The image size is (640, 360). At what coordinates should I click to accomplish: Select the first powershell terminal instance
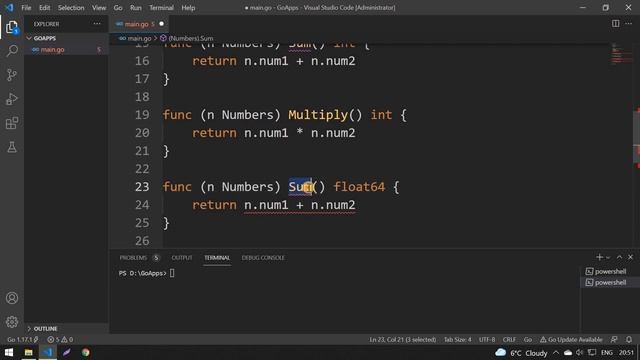(x=606, y=271)
